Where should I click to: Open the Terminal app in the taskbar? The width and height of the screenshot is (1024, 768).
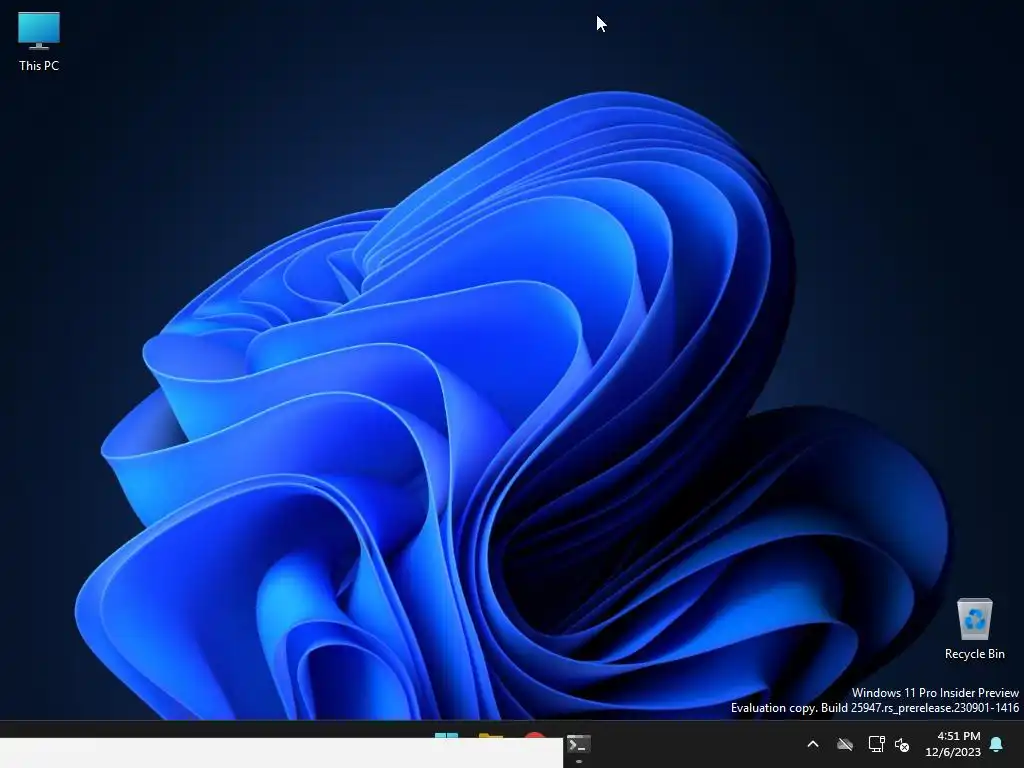579,744
